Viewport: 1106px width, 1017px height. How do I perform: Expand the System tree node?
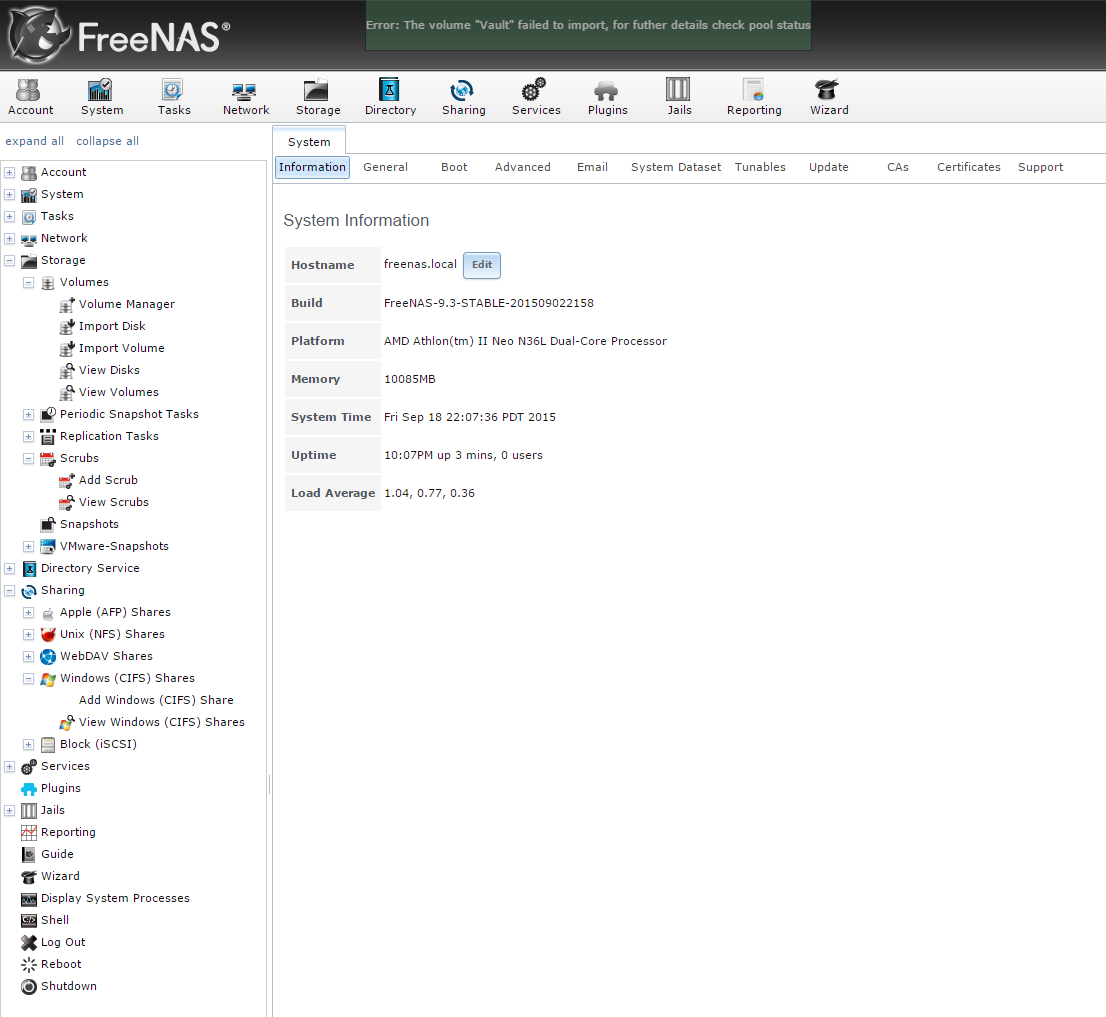point(9,194)
